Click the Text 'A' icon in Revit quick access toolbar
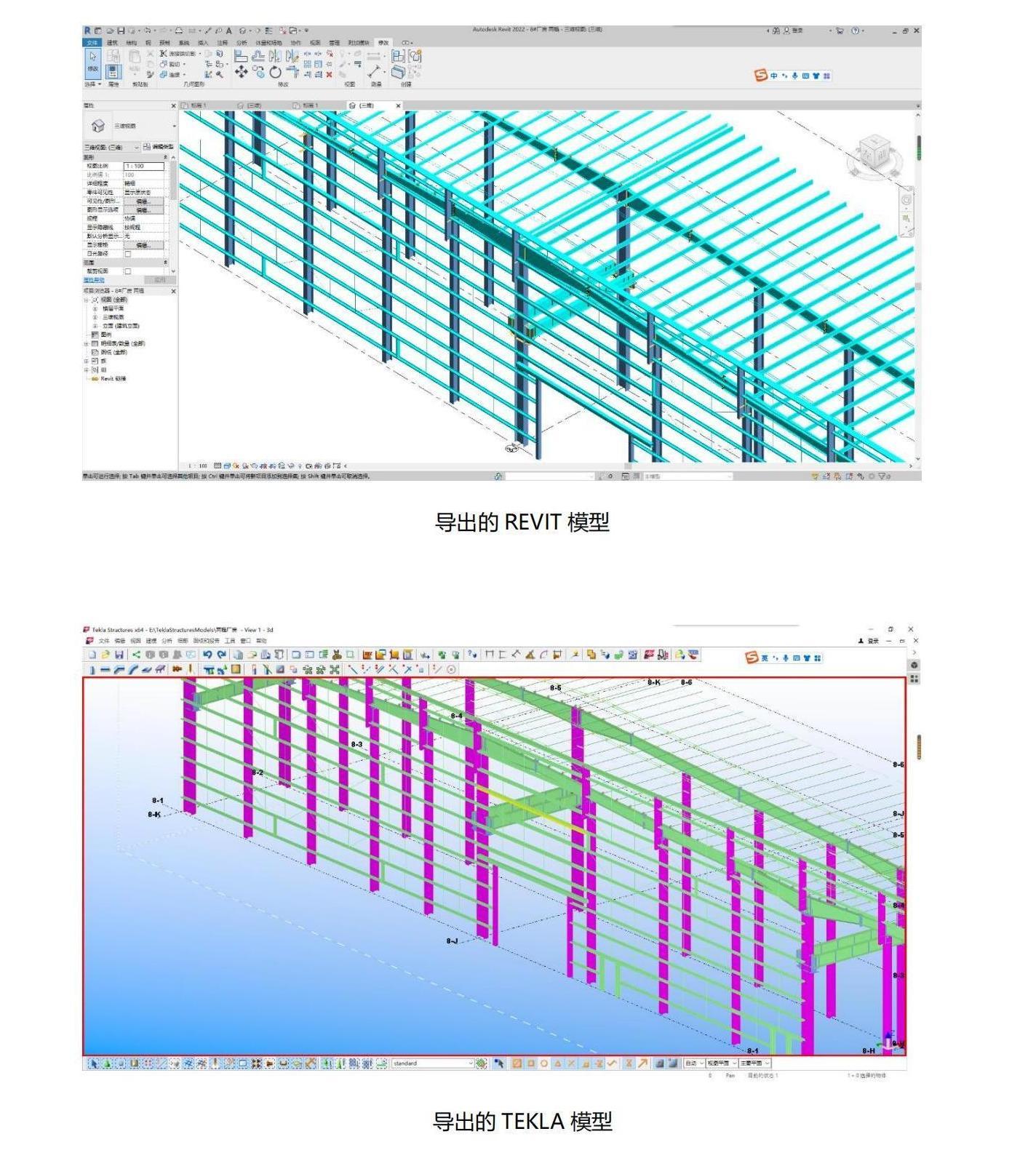 pos(228,31)
